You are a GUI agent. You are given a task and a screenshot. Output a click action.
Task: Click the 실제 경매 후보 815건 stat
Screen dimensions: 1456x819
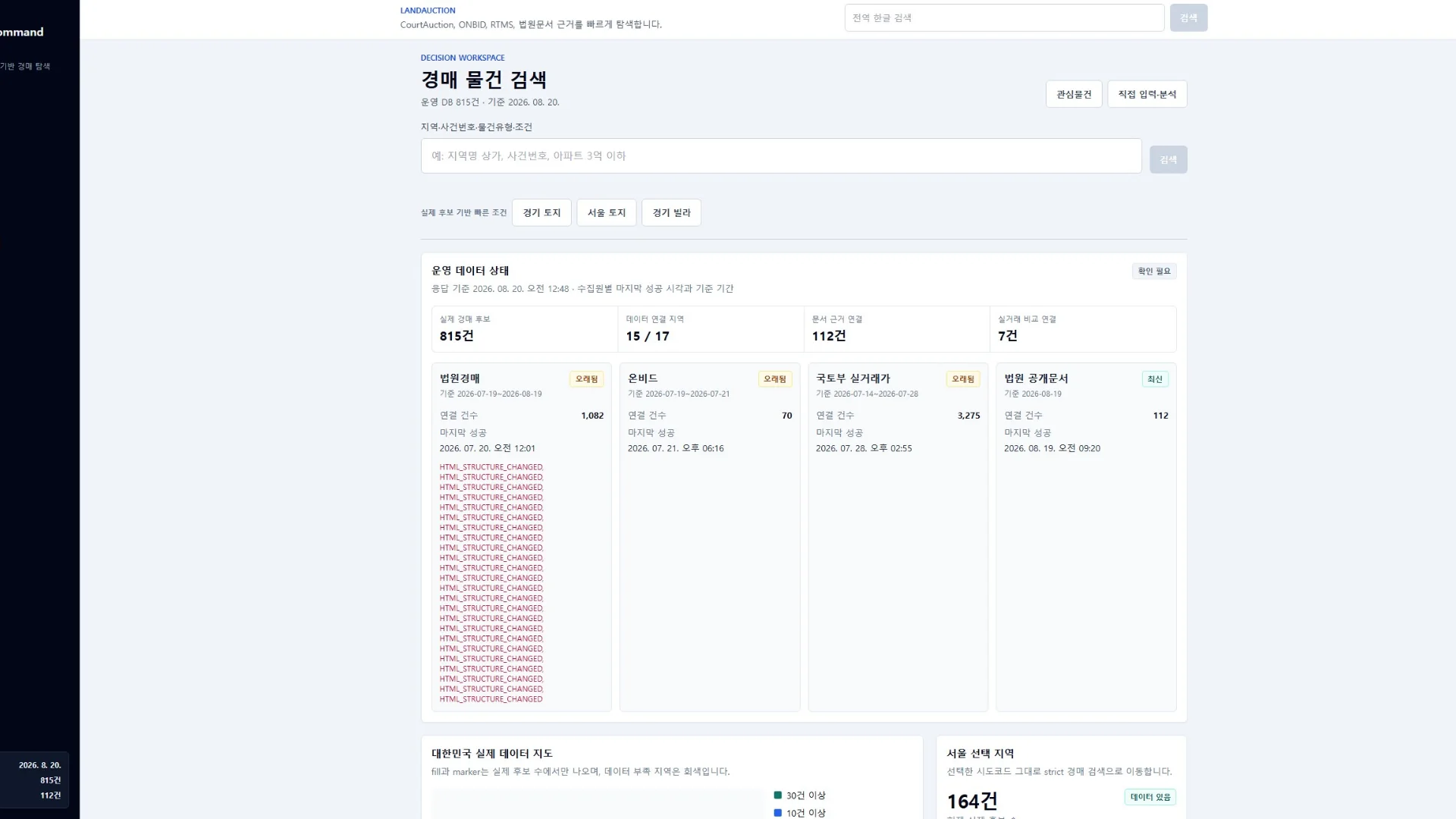[x=525, y=329]
